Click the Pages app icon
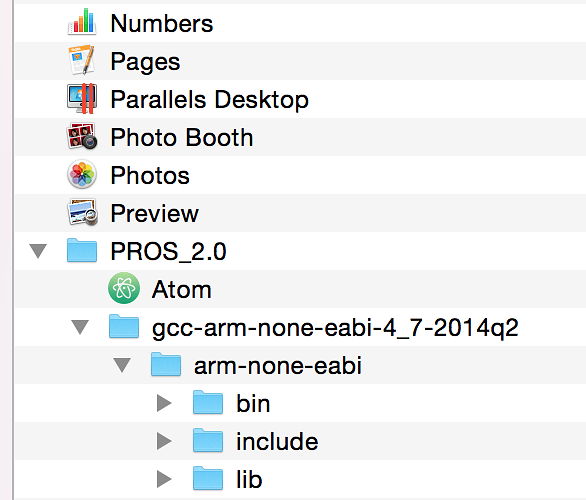Image resolution: width=586 pixels, height=500 pixels. (82, 60)
